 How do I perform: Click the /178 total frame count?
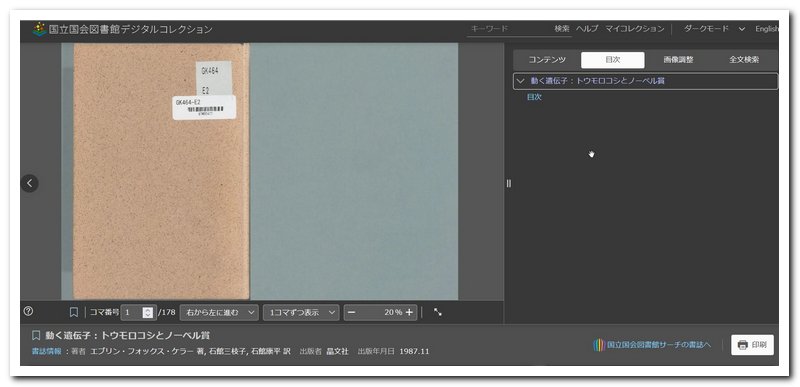click(167, 313)
